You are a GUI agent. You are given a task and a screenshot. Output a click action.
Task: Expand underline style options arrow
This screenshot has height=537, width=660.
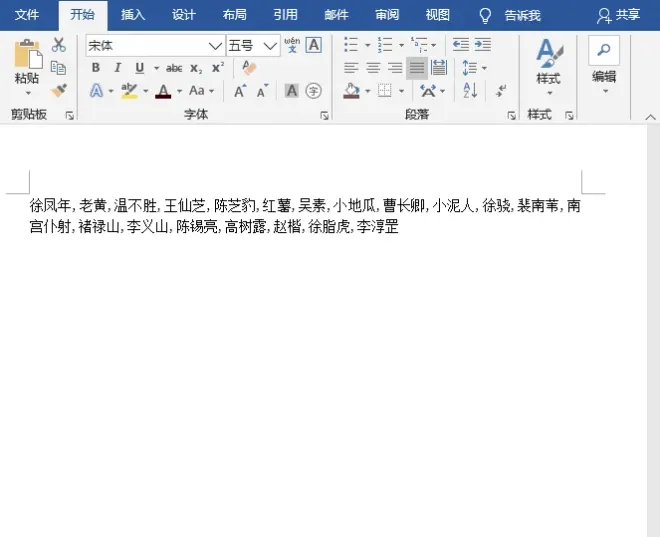tap(156, 68)
